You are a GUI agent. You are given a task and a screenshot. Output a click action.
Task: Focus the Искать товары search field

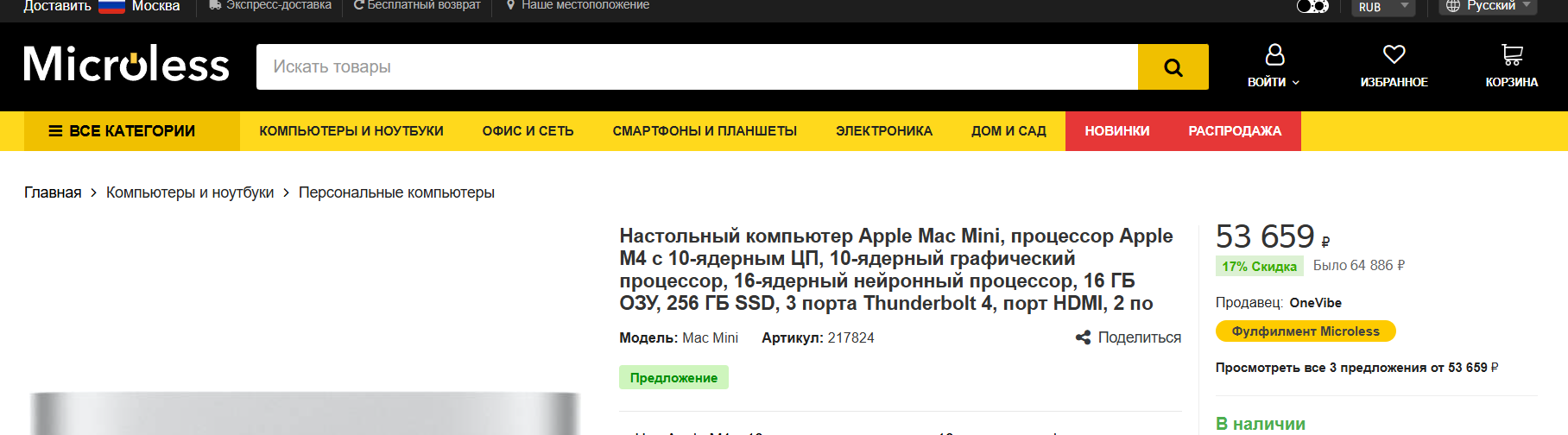coord(697,66)
